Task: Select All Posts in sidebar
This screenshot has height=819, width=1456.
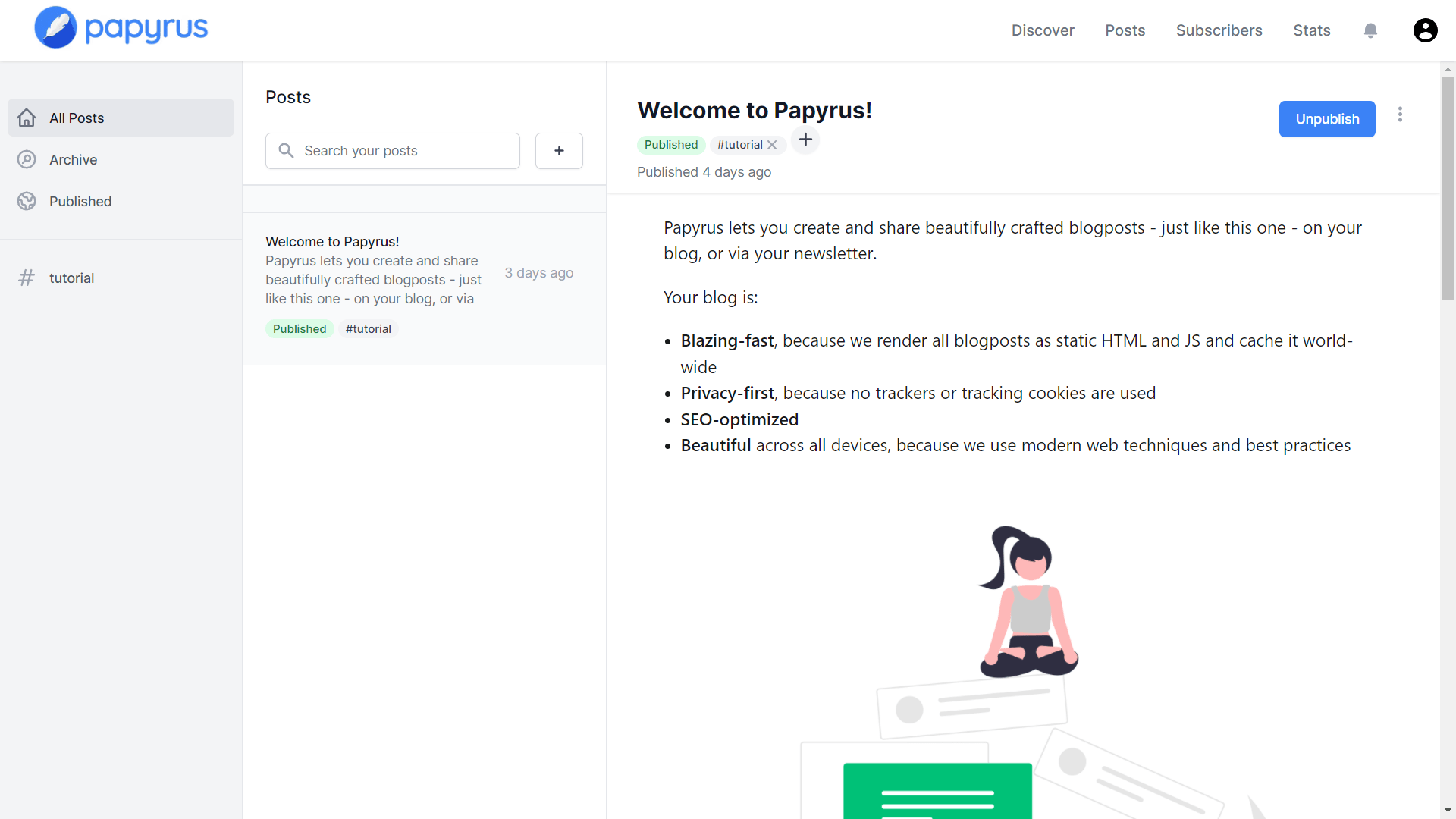Action: [x=121, y=118]
